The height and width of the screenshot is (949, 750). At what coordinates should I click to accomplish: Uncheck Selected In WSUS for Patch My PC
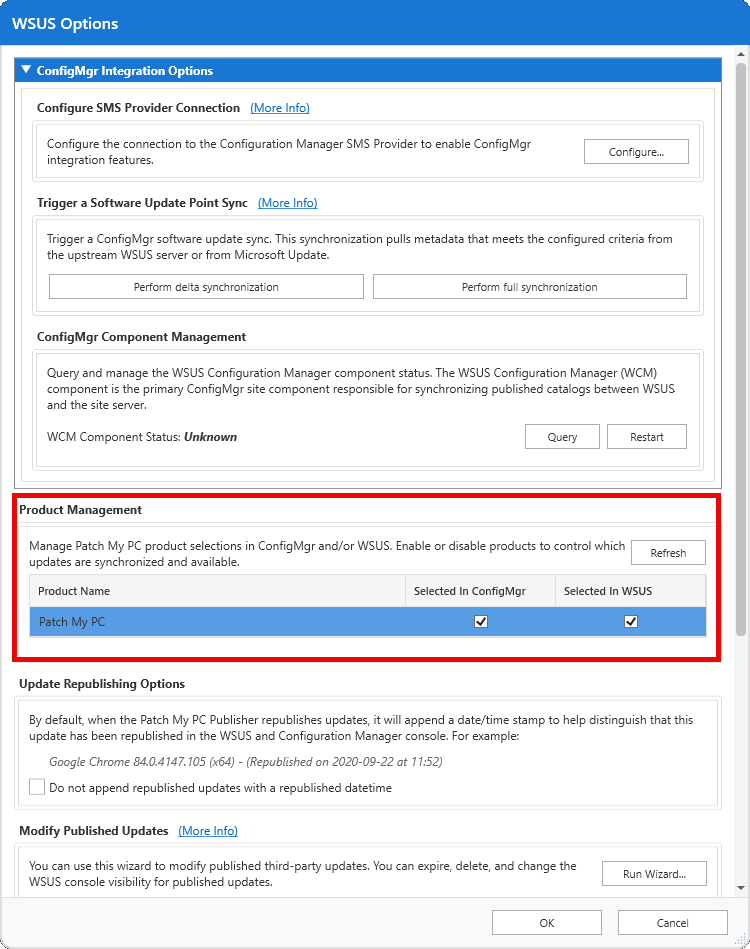pyautogui.click(x=631, y=621)
